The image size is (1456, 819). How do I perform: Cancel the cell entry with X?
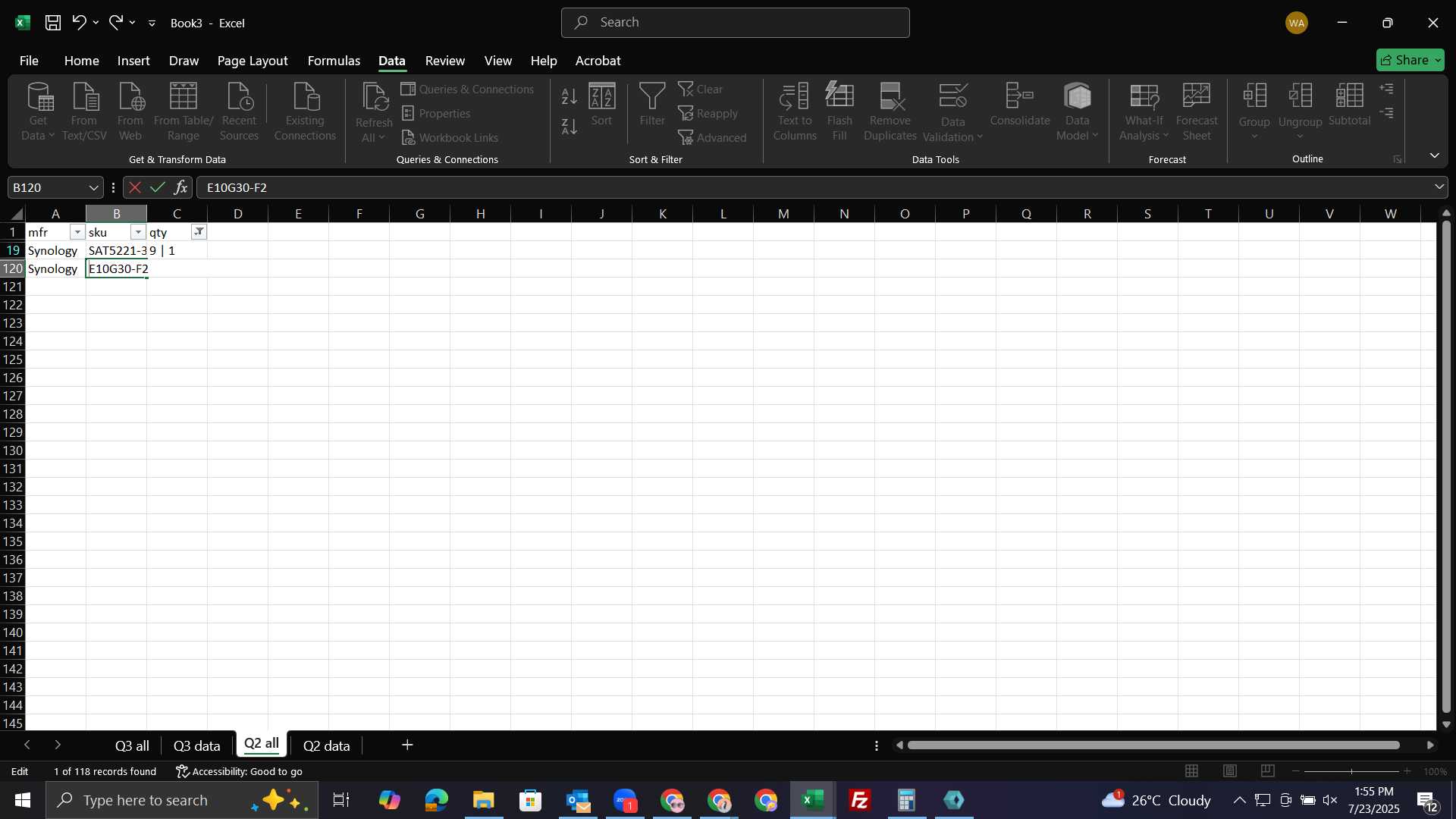[135, 187]
